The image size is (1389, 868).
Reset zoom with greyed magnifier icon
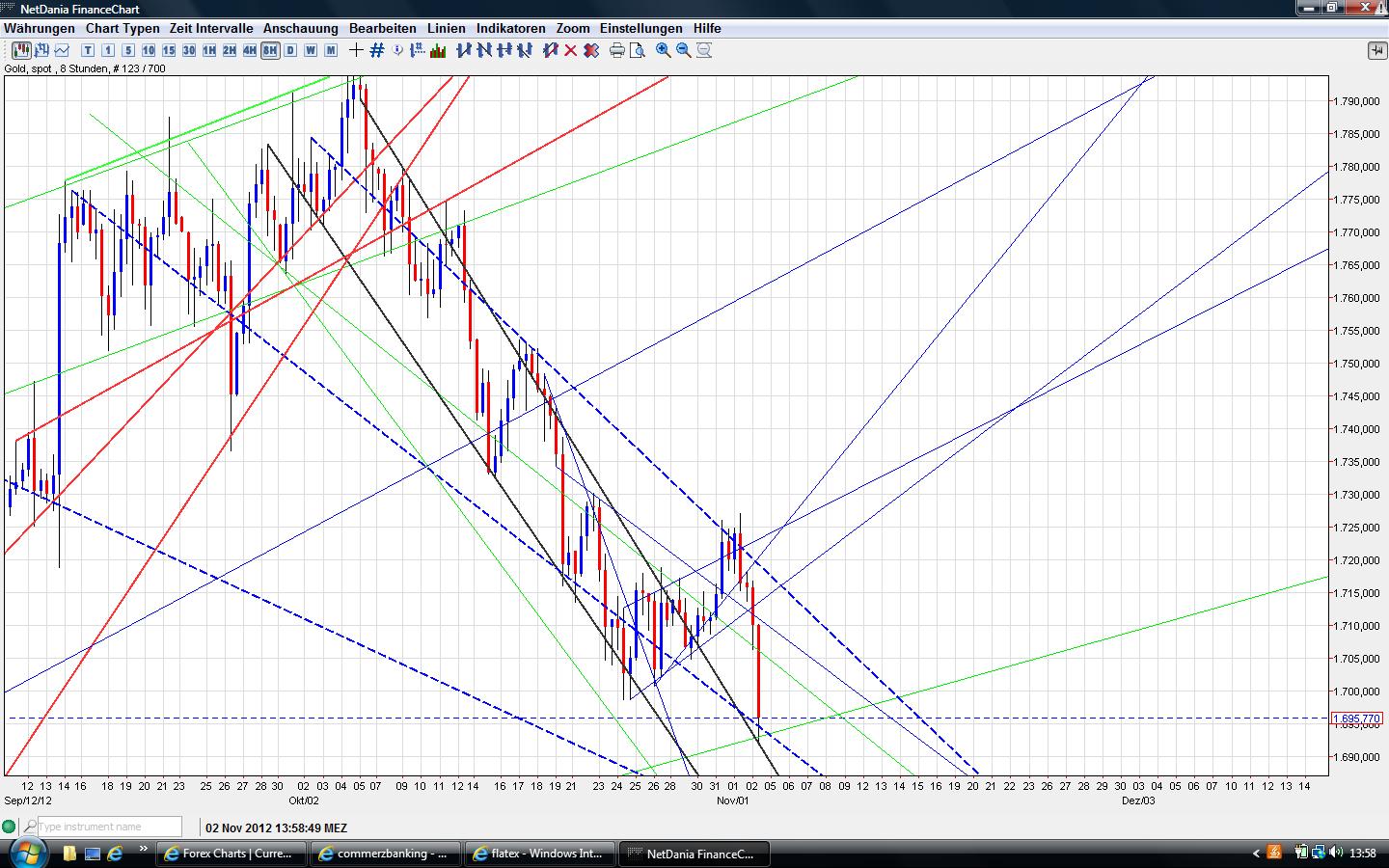click(x=704, y=50)
